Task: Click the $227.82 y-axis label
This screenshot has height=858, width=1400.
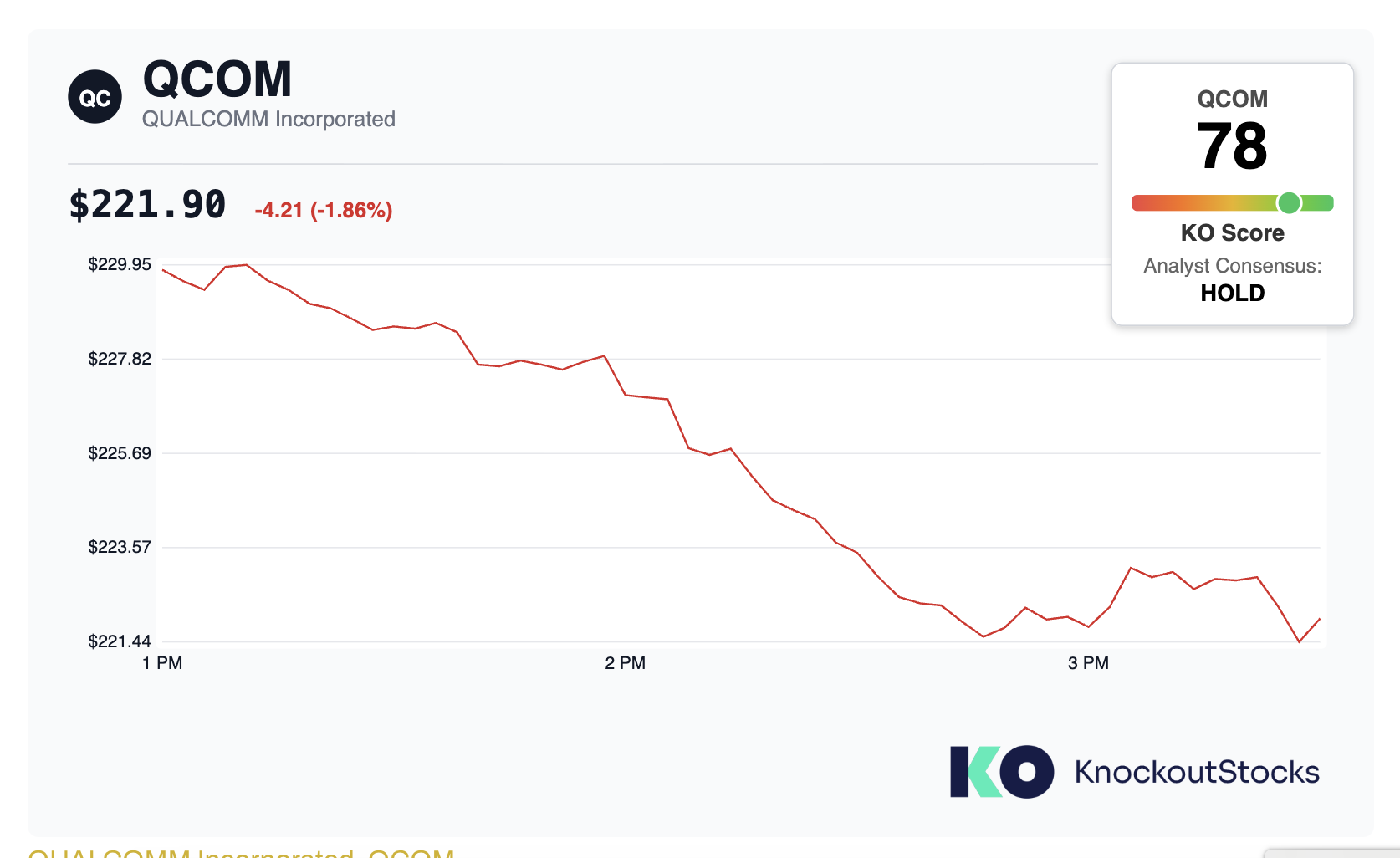Action: (120, 359)
